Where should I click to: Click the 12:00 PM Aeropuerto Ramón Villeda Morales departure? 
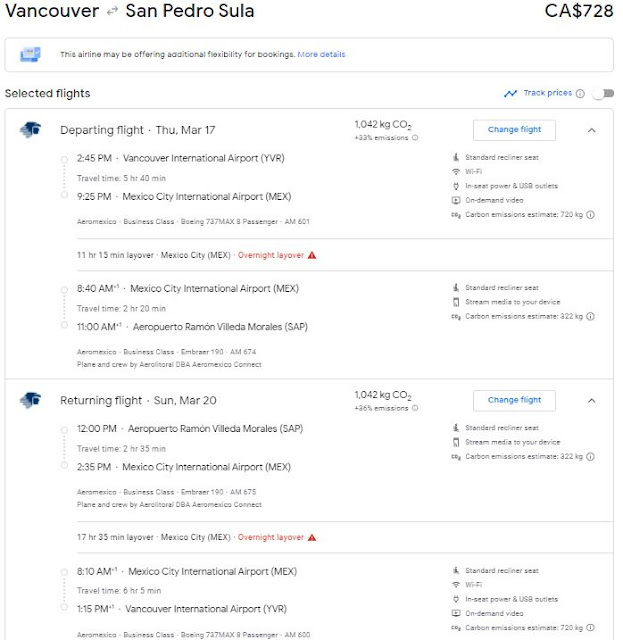tap(190, 429)
